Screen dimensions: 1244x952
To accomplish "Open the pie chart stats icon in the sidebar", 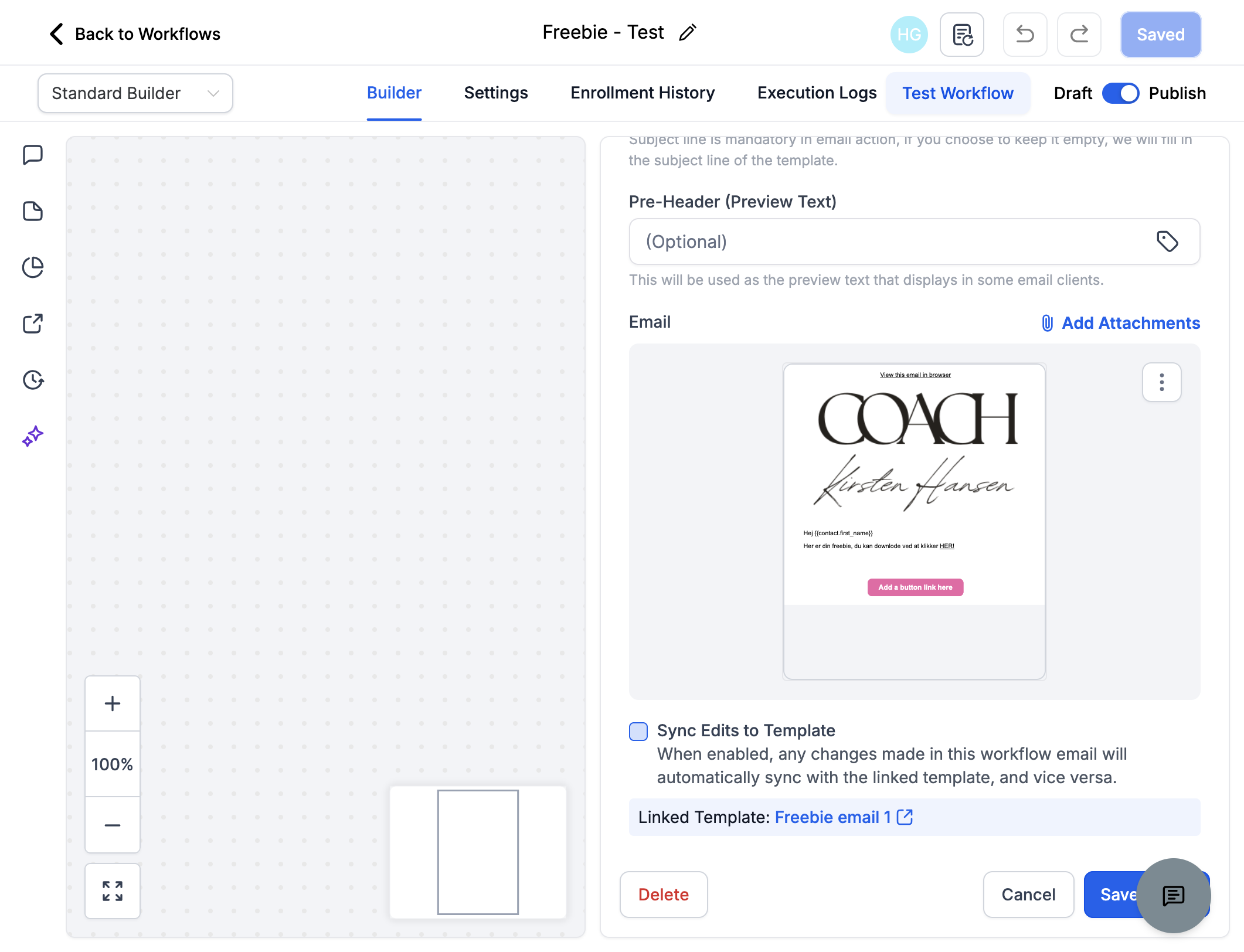I will tap(33, 267).
